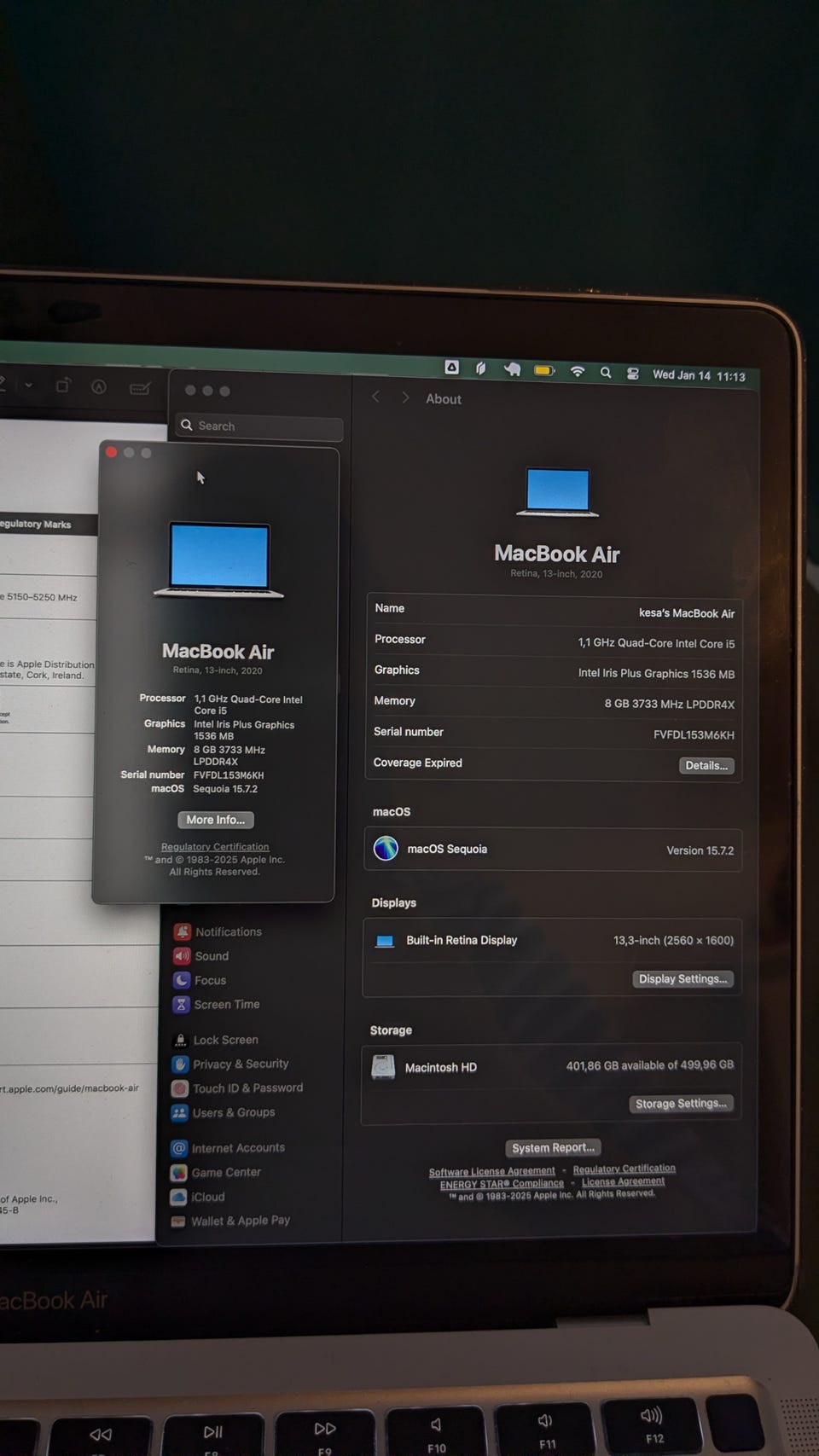This screenshot has width=819, height=1456.
Task: Open Touch ID & Password settings
Action: click(x=236, y=1088)
